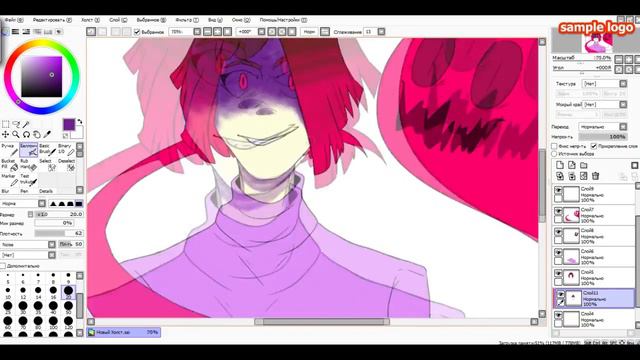Viewport: 640px width, 360px height.
Task: Choose the highlighted Balloon brush tool
Action: point(29,149)
